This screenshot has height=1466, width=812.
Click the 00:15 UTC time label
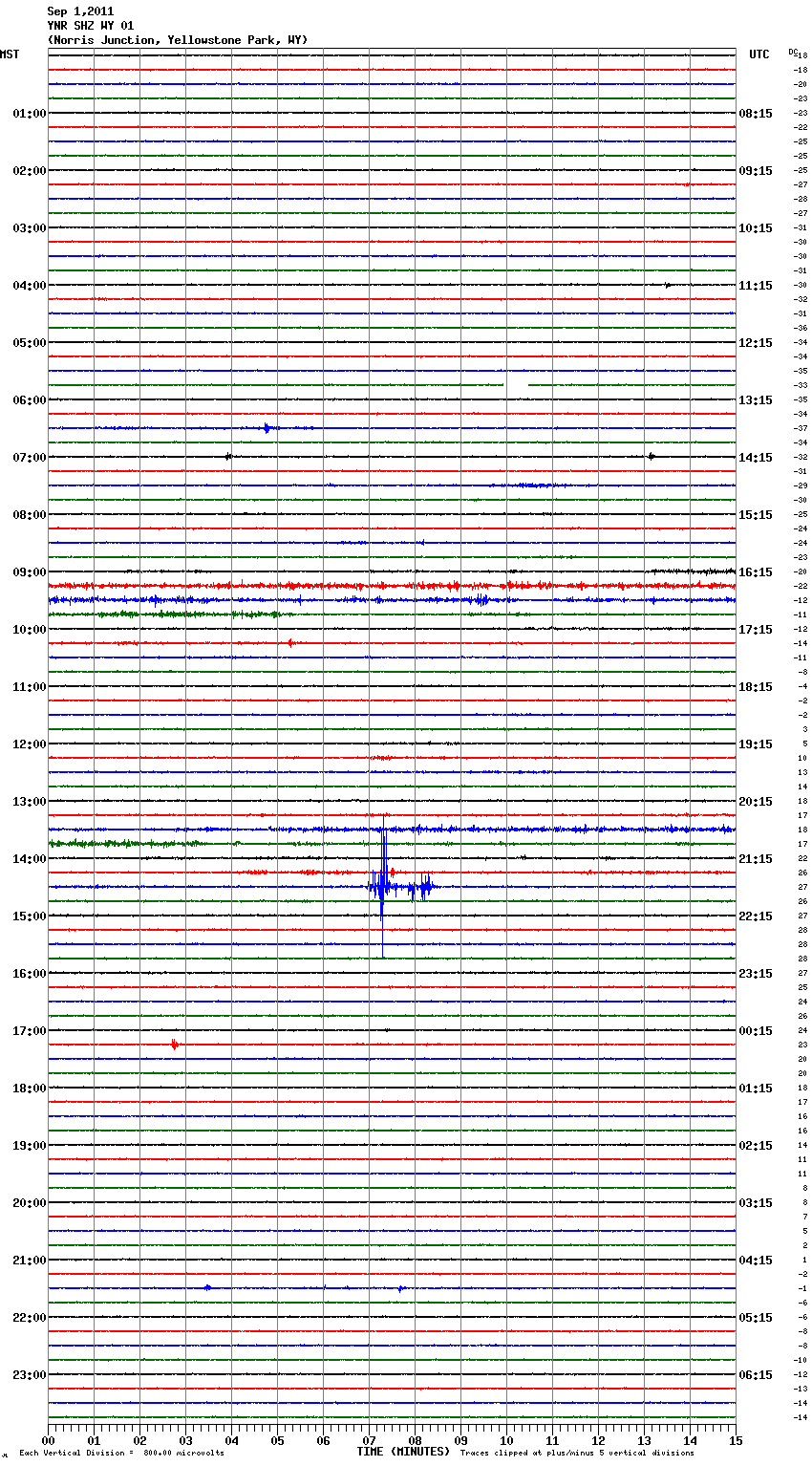pyautogui.click(x=756, y=1031)
